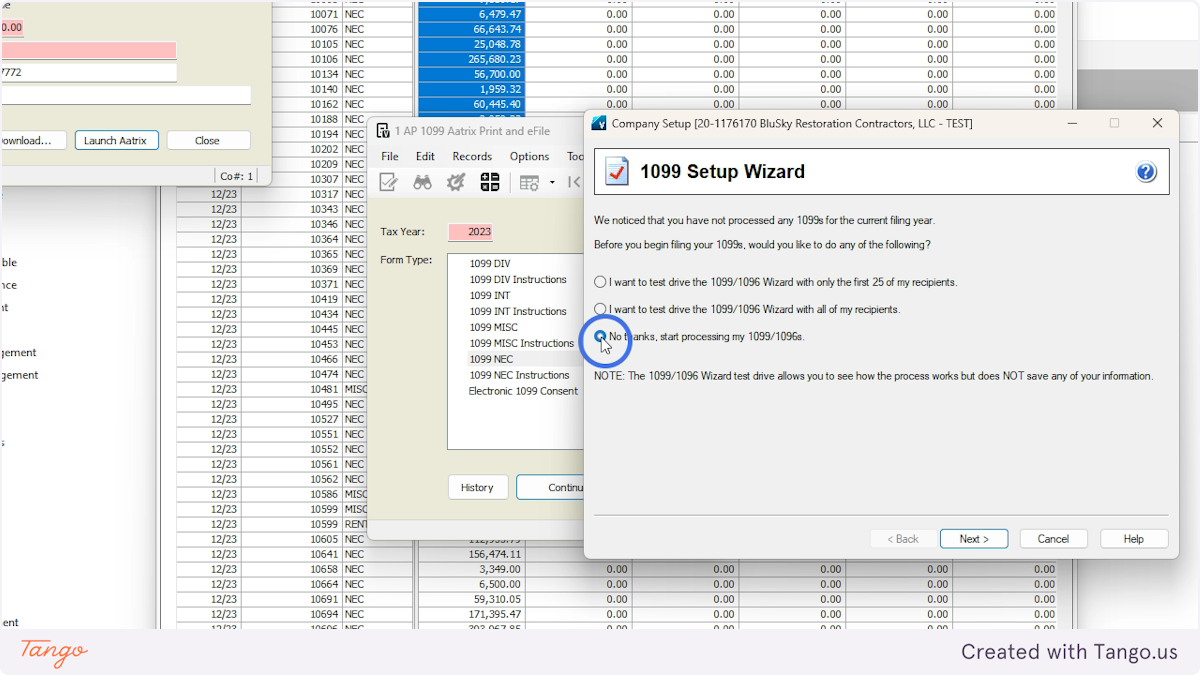Image resolution: width=1200 pixels, height=675 pixels.
Task: Select 1099 MISC form type
Action: [x=494, y=327]
